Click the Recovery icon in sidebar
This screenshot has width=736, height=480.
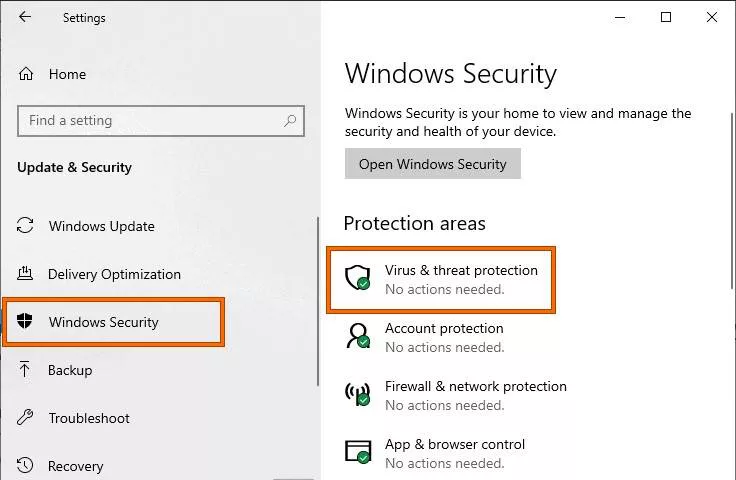coord(26,466)
